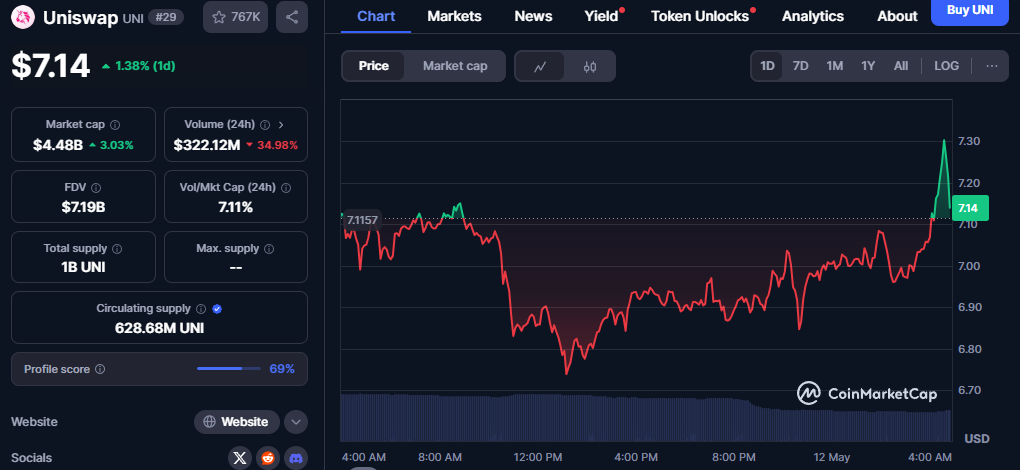Open the Website link button
1020x470 pixels.
coord(237,422)
